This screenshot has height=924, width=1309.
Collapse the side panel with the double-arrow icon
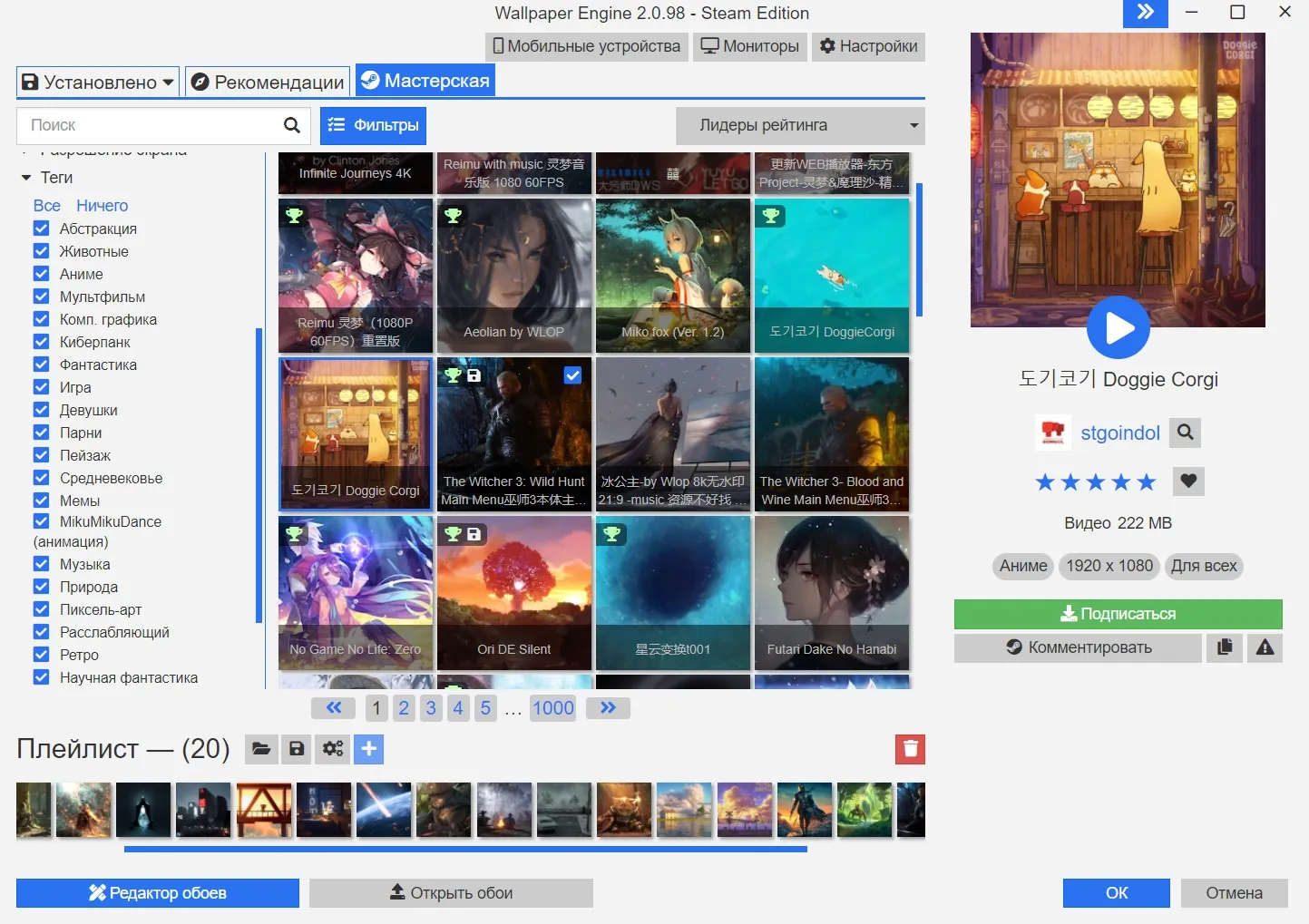coord(1146,13)
